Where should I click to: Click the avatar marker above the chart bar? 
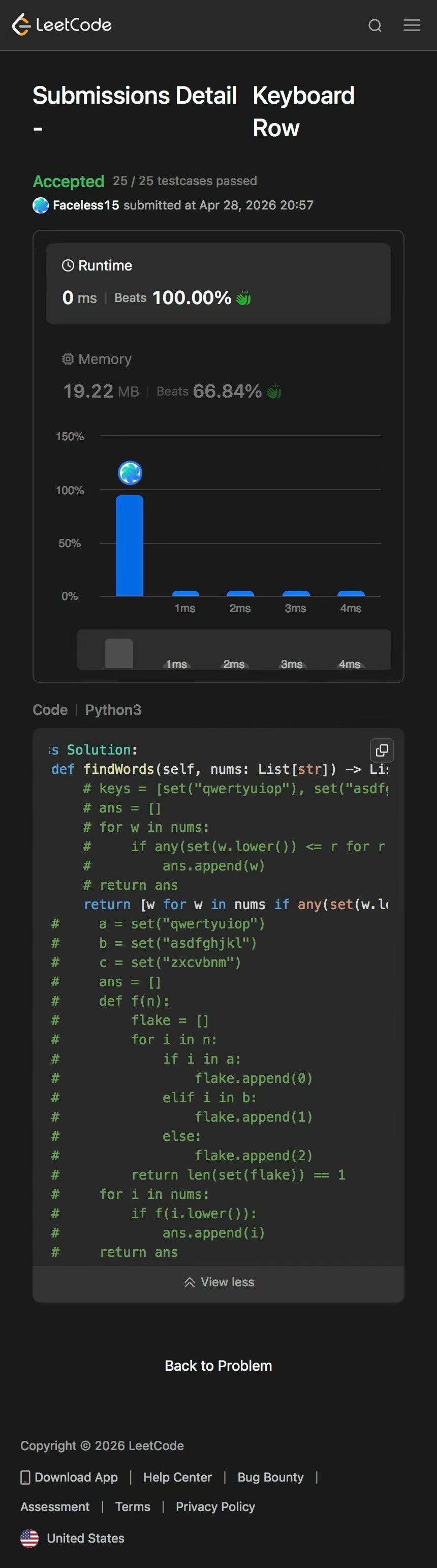click(x=130, y=472)
